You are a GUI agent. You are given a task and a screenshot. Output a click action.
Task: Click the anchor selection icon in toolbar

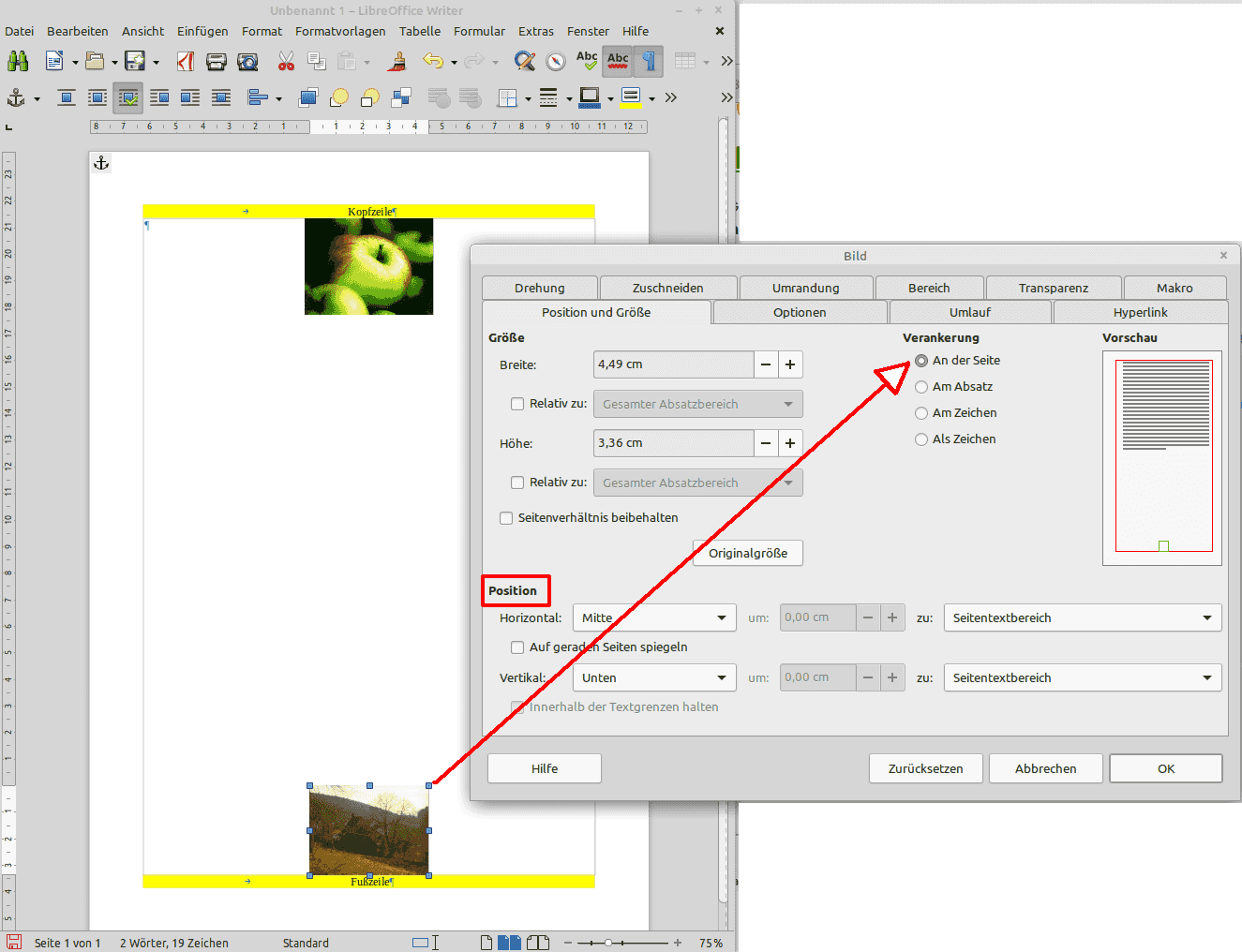click(x=16, y=97)
